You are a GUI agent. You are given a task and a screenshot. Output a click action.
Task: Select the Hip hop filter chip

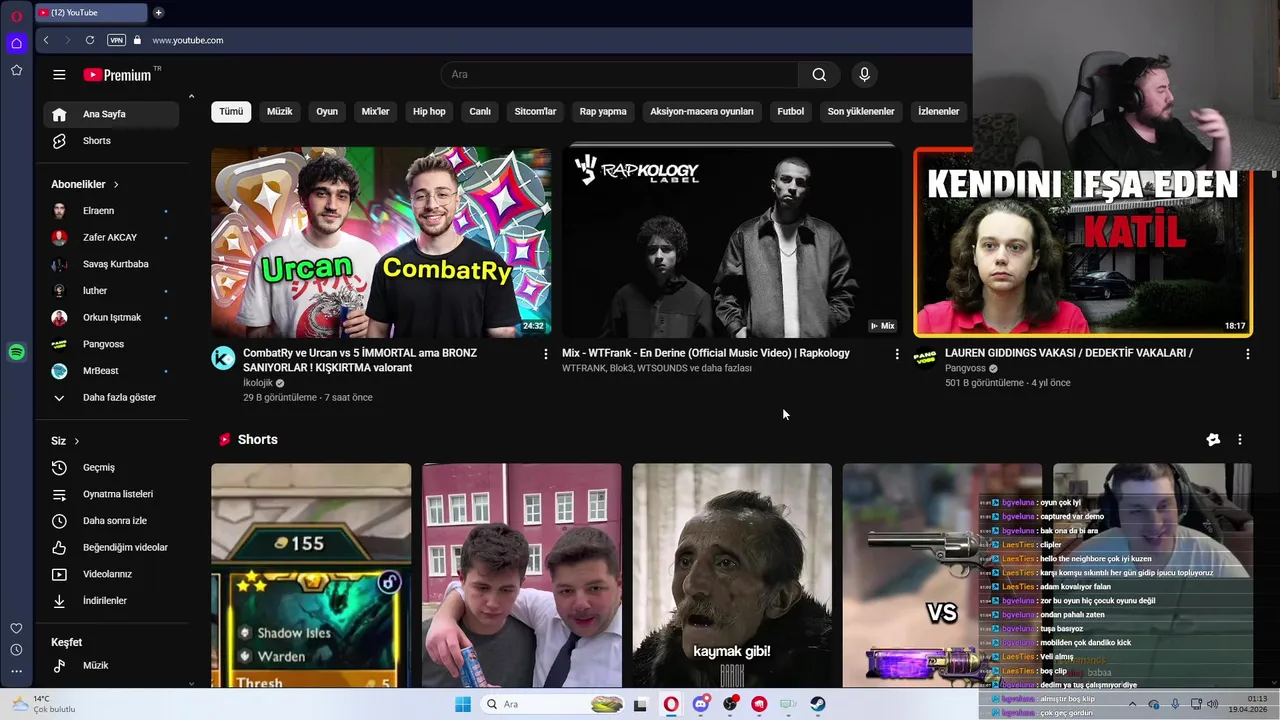click(429, 111)
